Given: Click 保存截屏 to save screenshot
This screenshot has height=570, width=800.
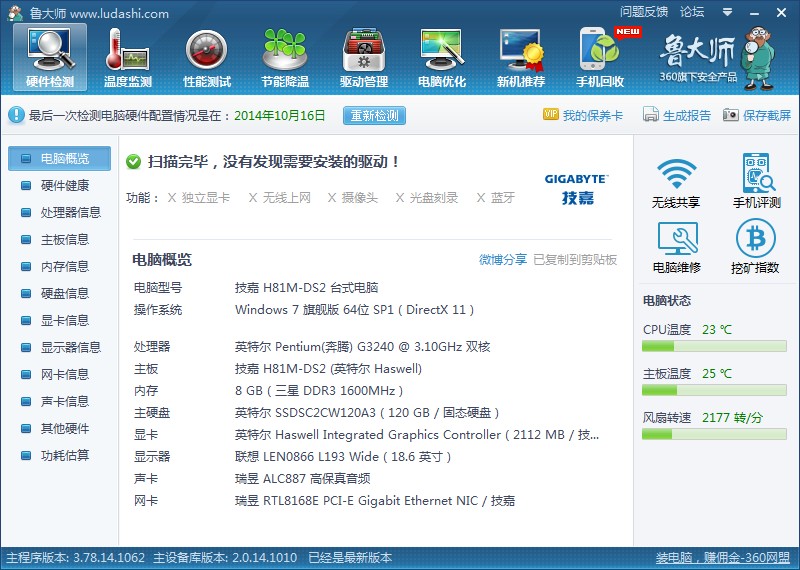Looking at the screenshot, I should pyautogui.click(x=757, y=115).
